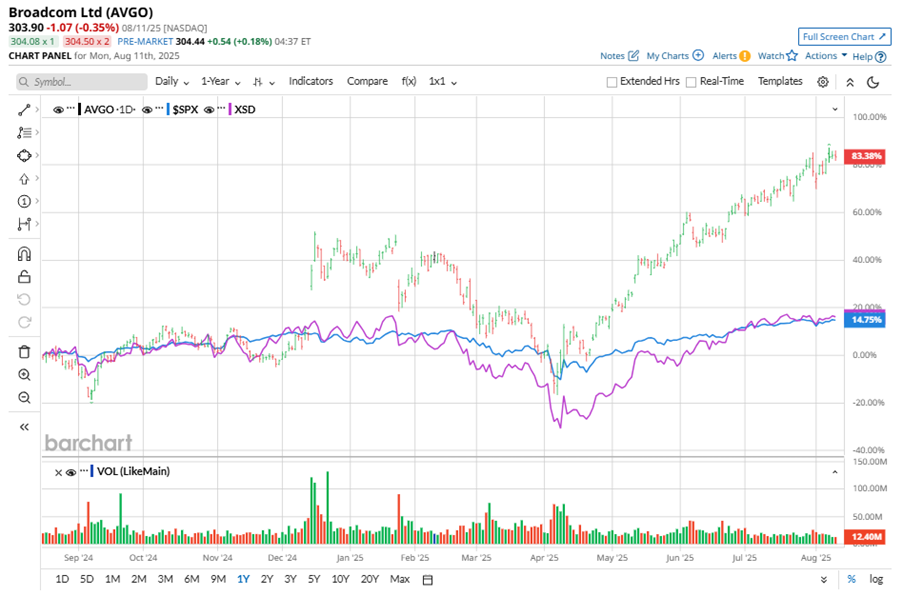Click the $SPX blue color marker
Image resolution: width=903 pixels, height=596 pixels.
click(168, 109)
